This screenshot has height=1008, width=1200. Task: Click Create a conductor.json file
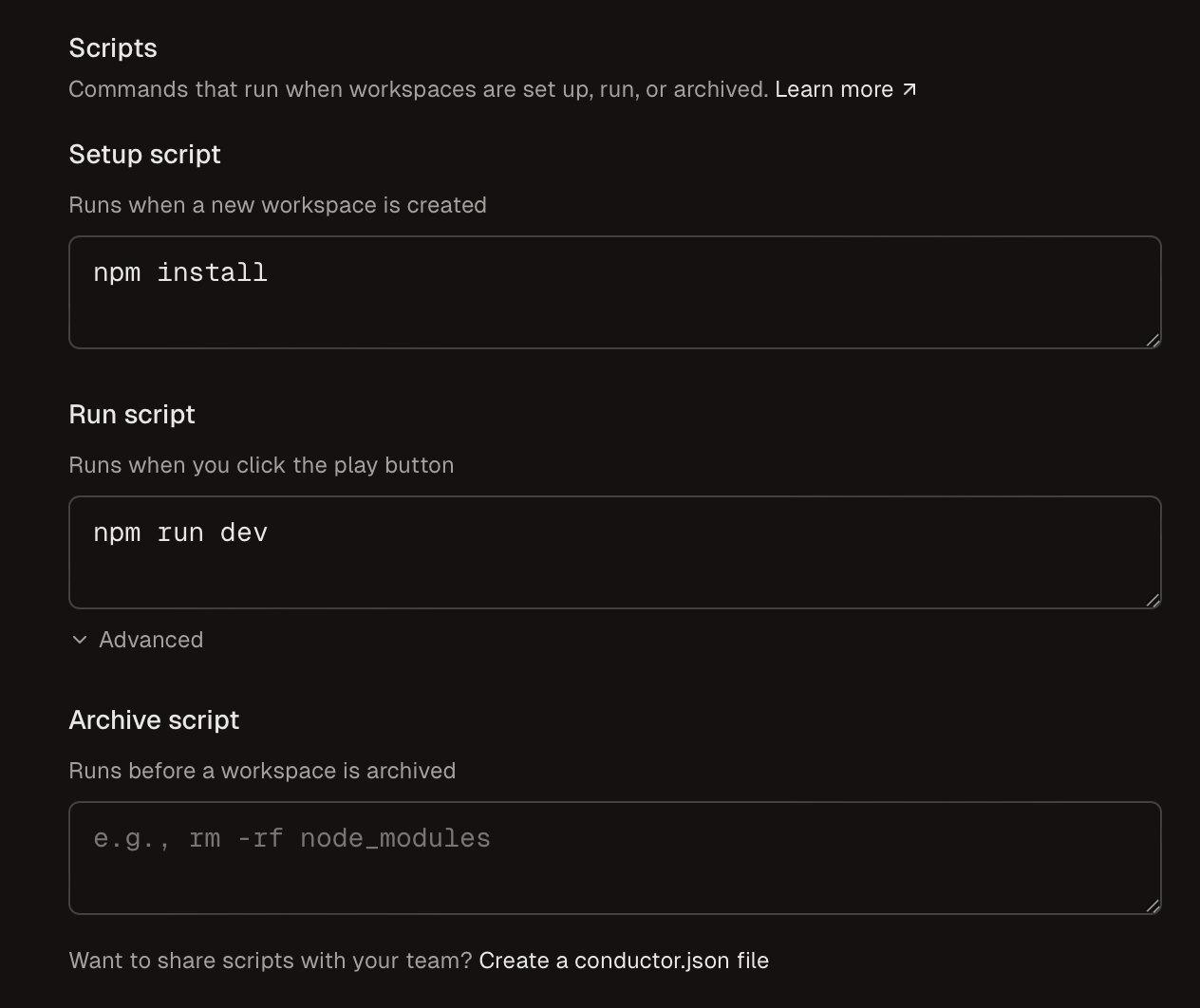(623, 960)
